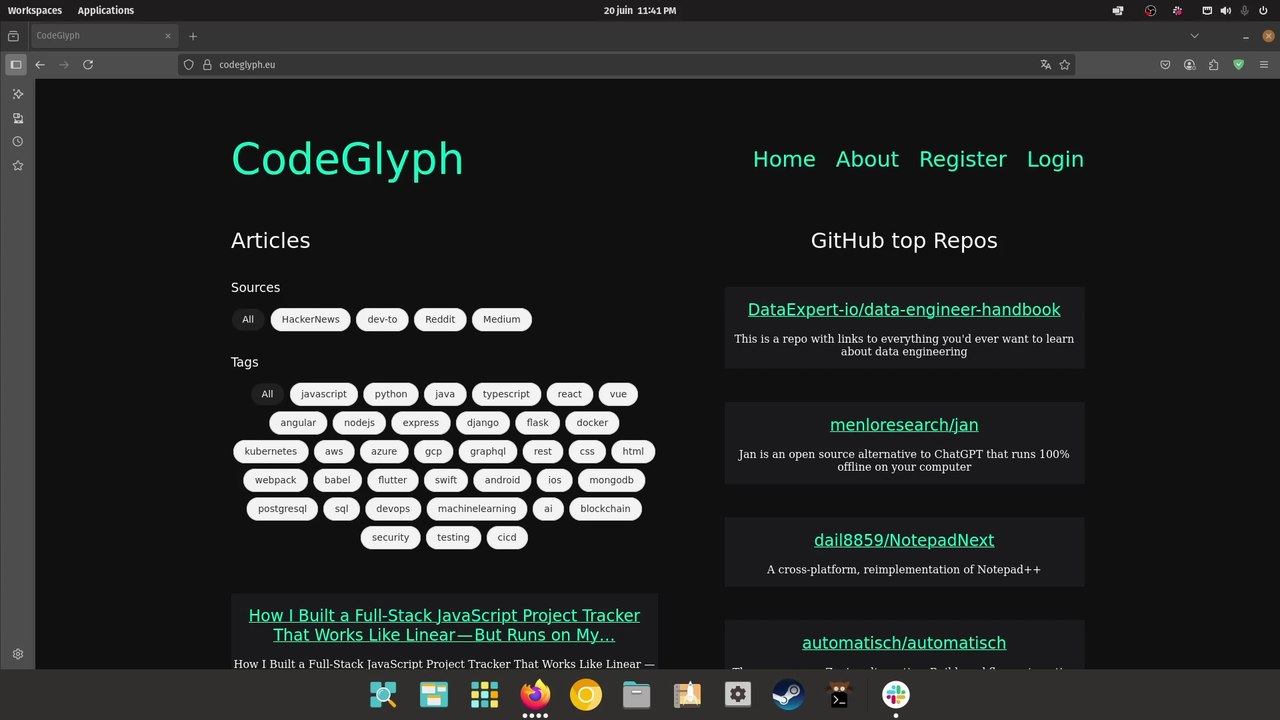This screenshot has width=1280, height=720.
Task: Open the DataExpert-io/data-engineer-handbook repo link
Action: pyautogui.click(x=904, y=310)
